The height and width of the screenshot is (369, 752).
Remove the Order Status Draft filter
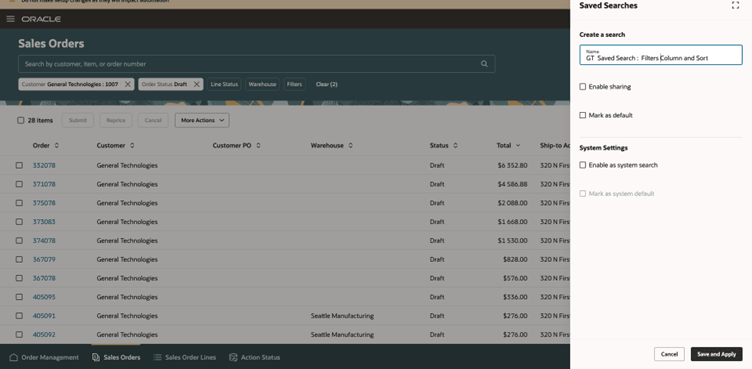point(197,84)
